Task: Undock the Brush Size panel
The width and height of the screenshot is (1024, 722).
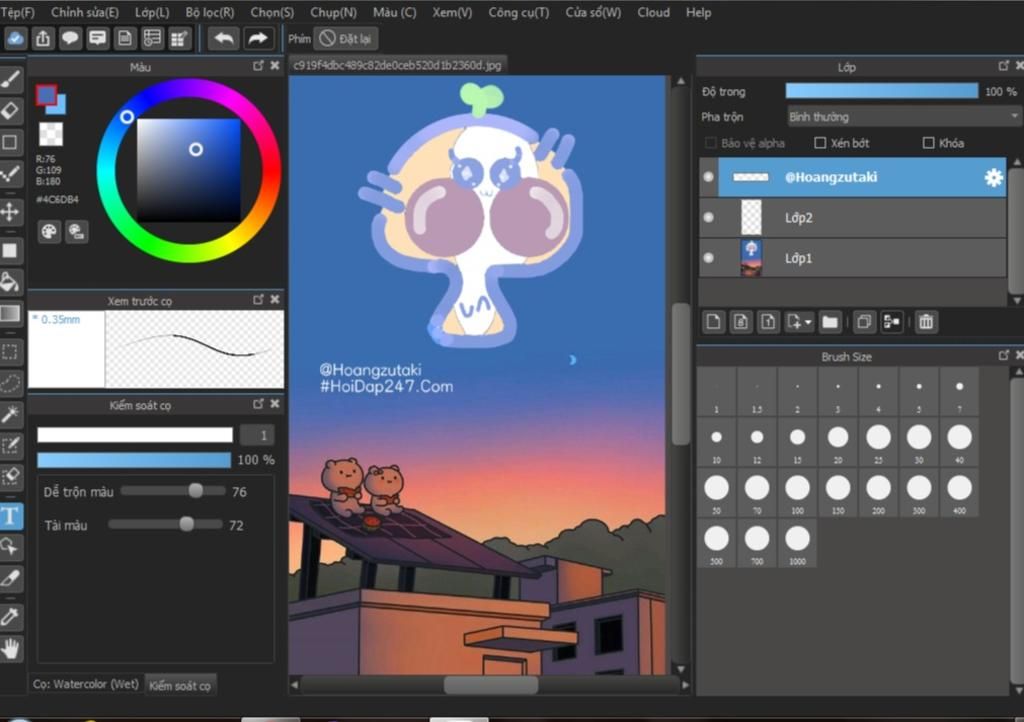Action: [1004, 355]
